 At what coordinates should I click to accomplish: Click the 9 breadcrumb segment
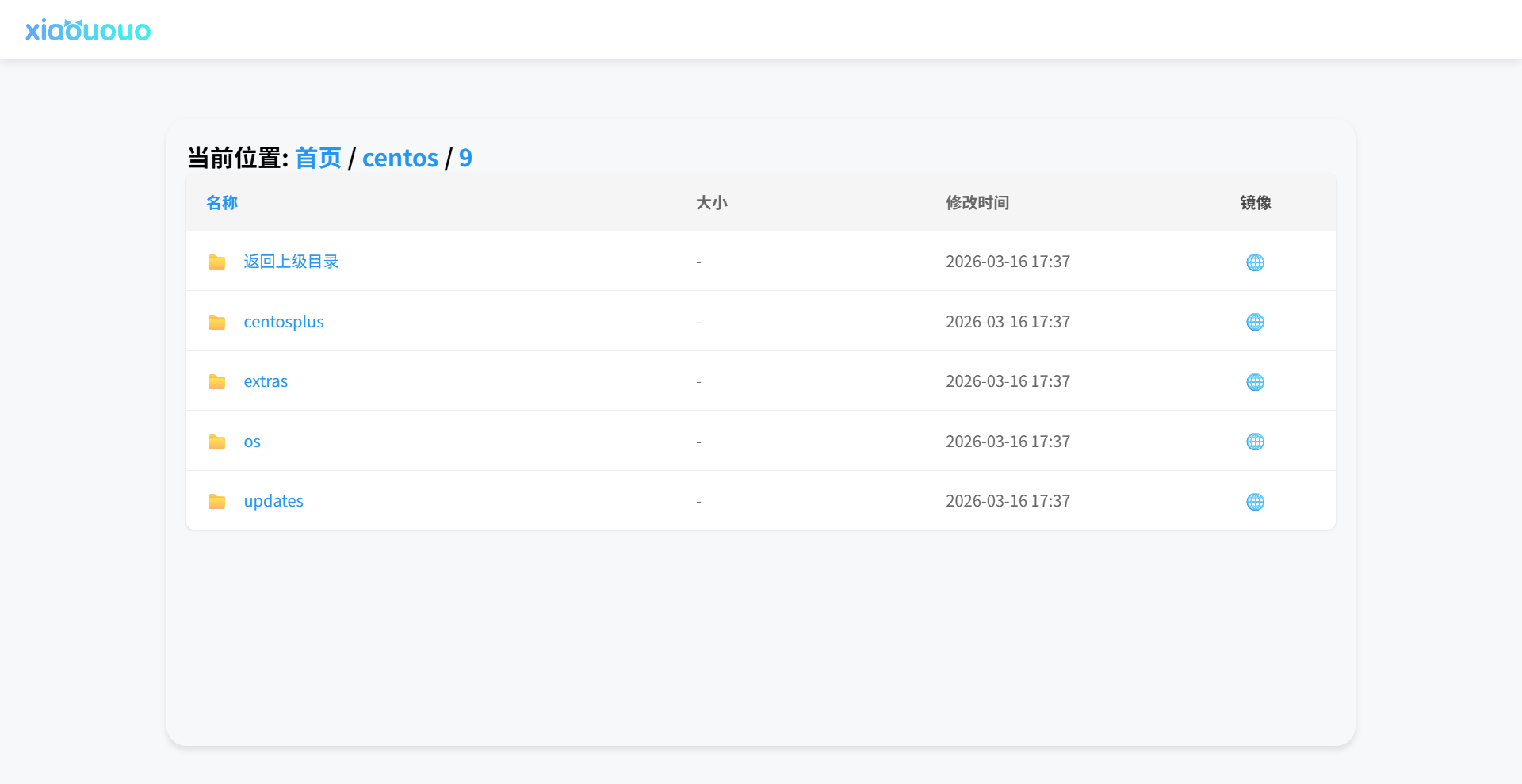coord(465,158)
